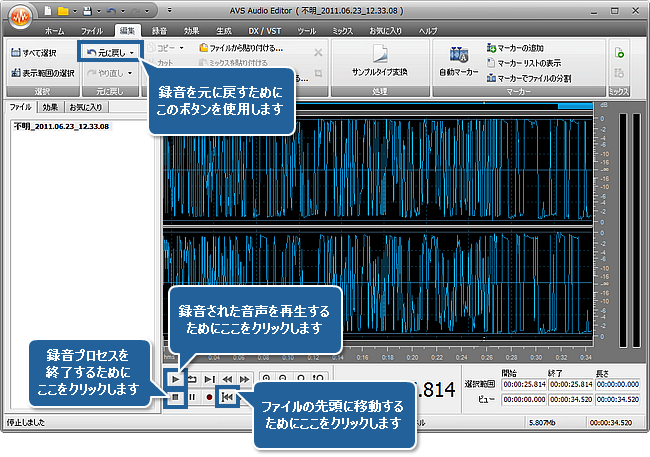Click the trim icon below the delete X
650x457 pixels.
pos(318,73)
